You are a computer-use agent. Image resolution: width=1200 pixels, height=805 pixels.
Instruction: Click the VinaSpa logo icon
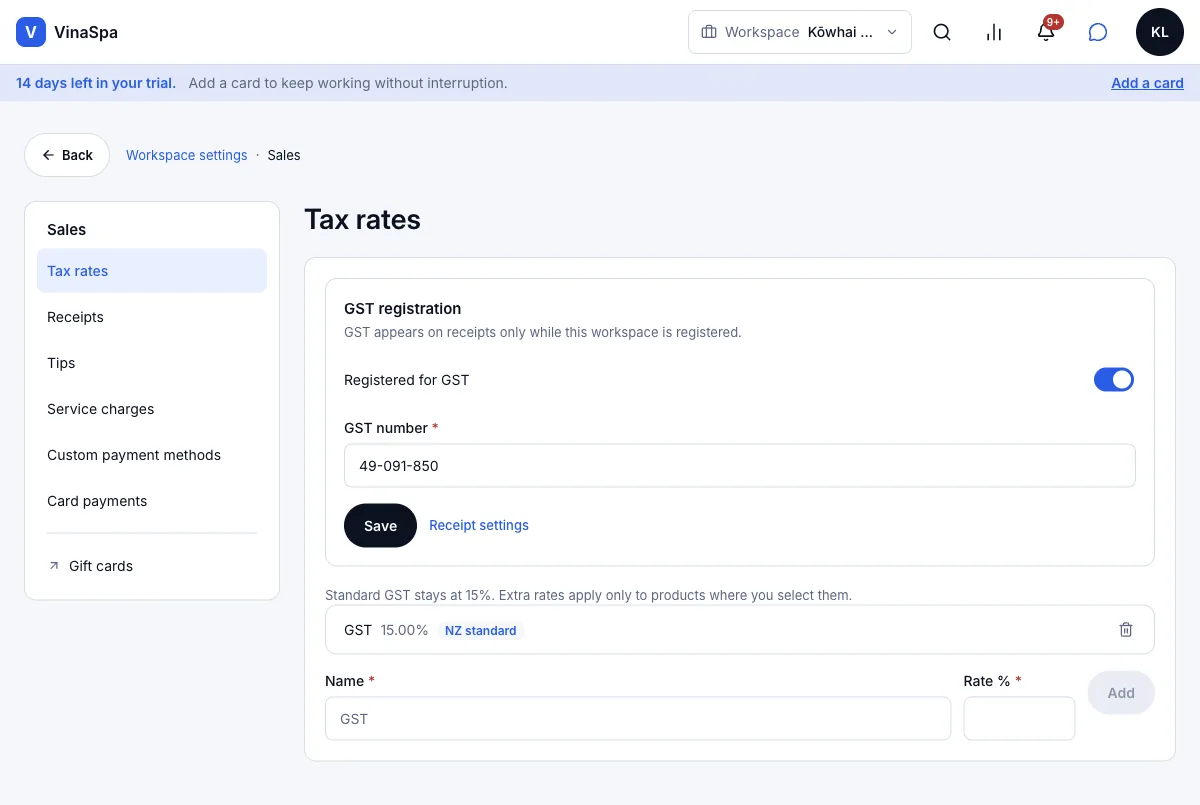31,32
